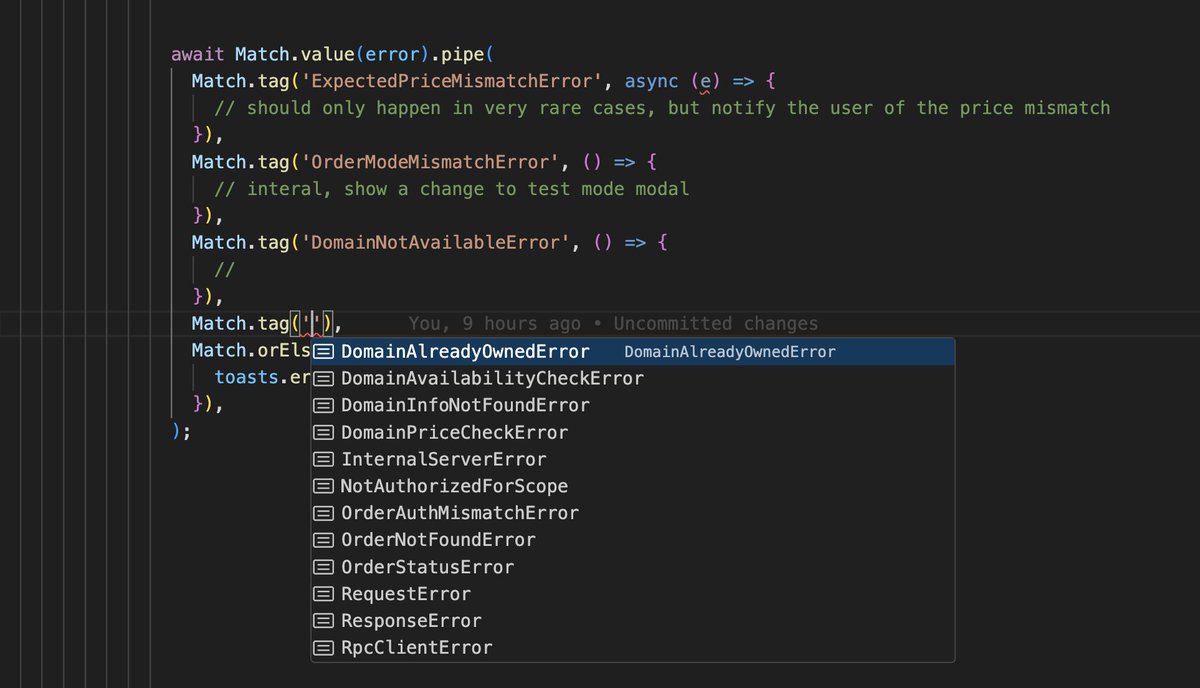Click enum icon beside DomainPriceCheckError
The image size is (1200, 688).
click(323, 433)
